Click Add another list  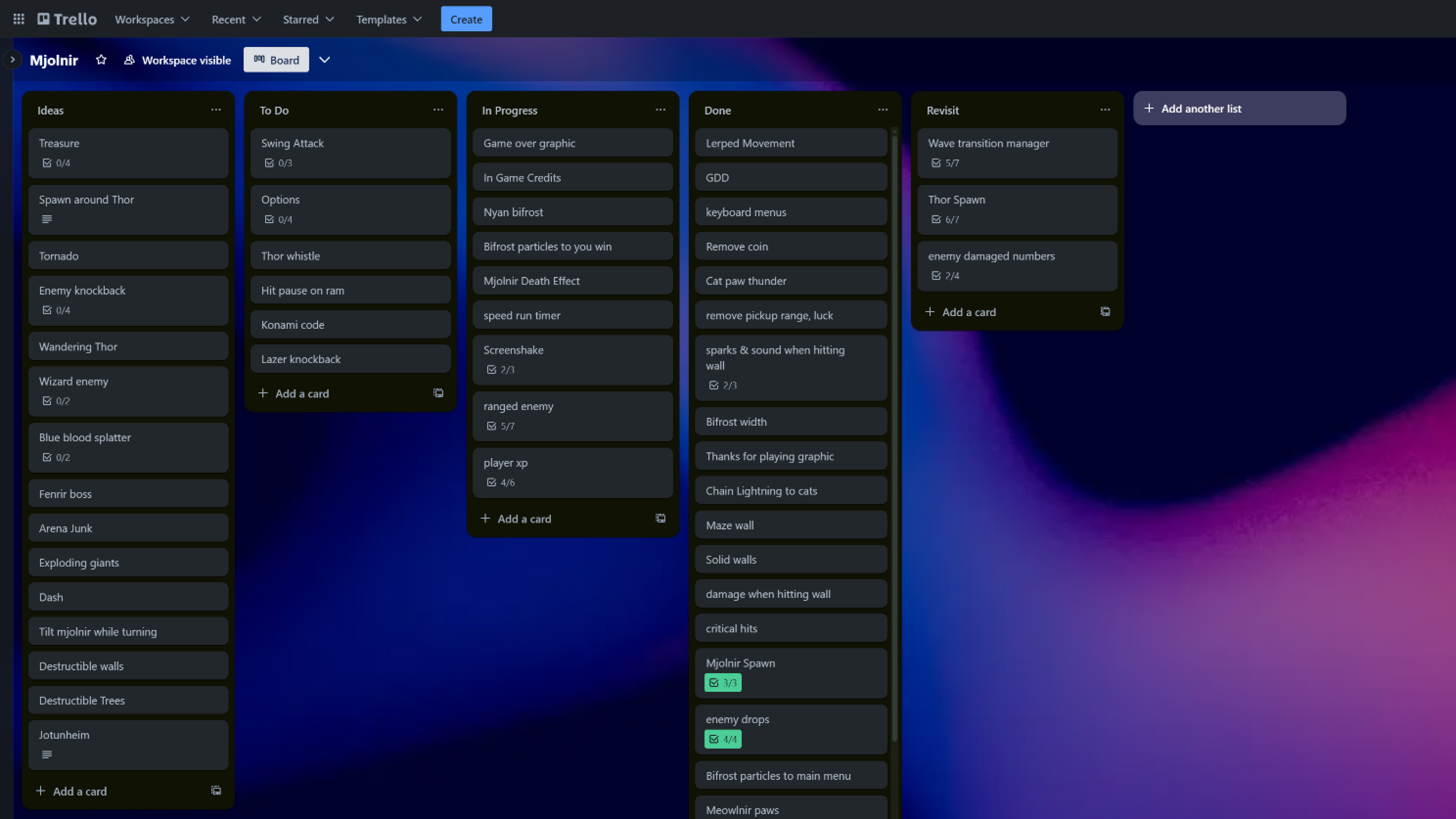1240,109
